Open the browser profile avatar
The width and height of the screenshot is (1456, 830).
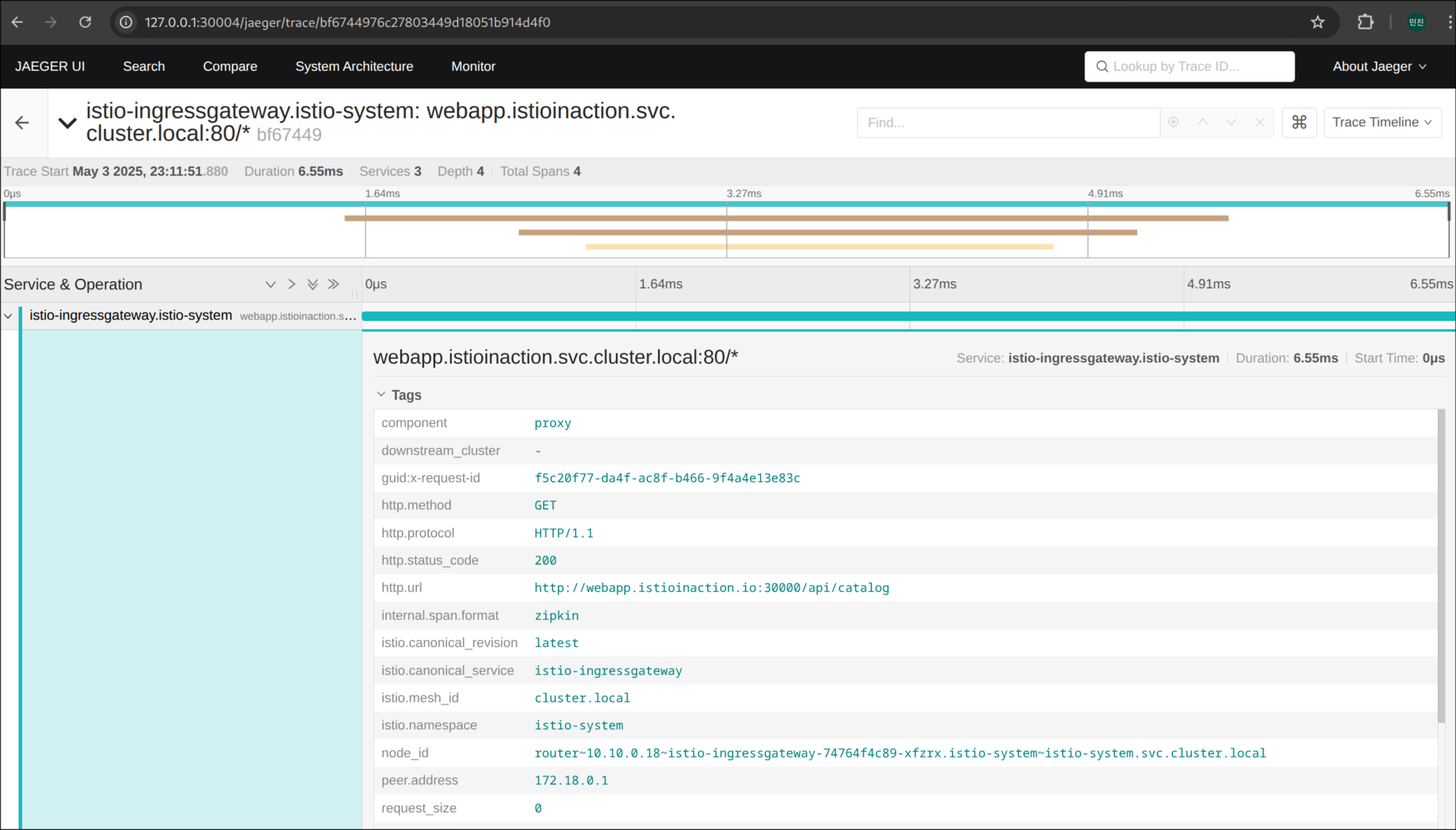click(1416, 22)
